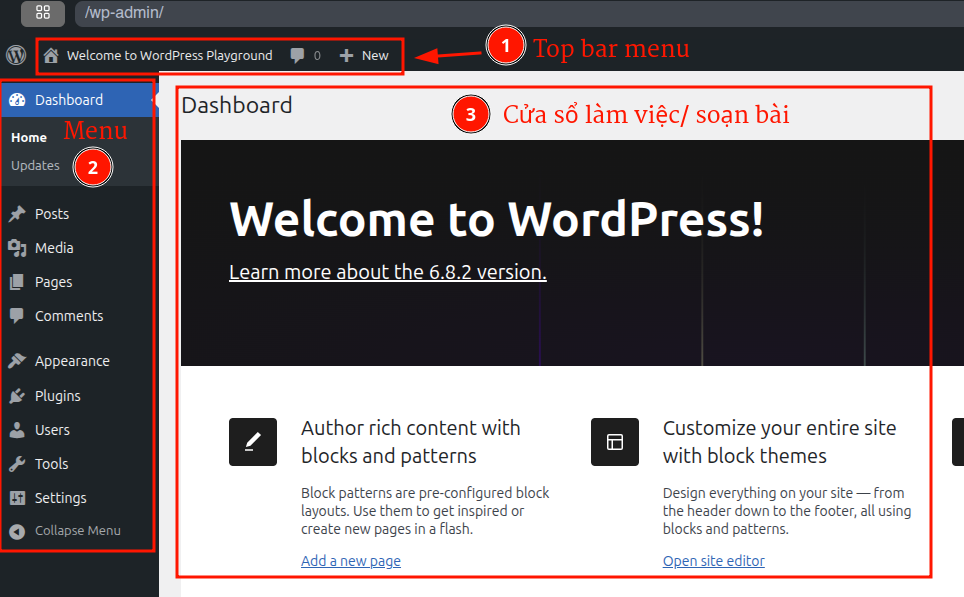Click the home icon in the admin bar

51,55
